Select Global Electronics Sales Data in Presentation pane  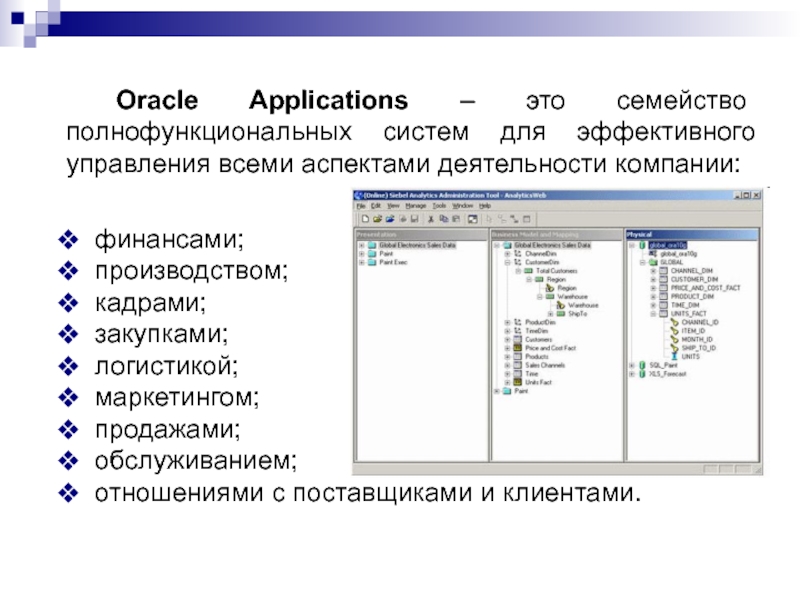pos(417,245)
